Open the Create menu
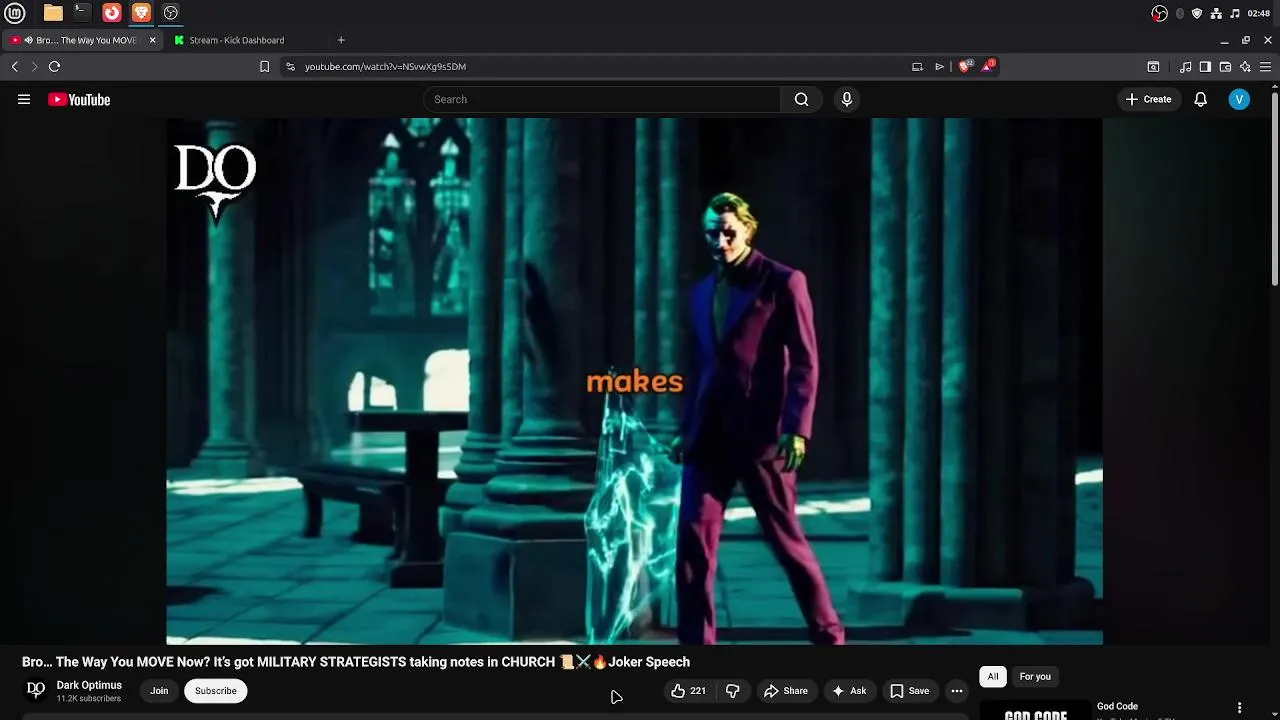The width and height of the screenshot is (1280, 720). [1148, 99]
